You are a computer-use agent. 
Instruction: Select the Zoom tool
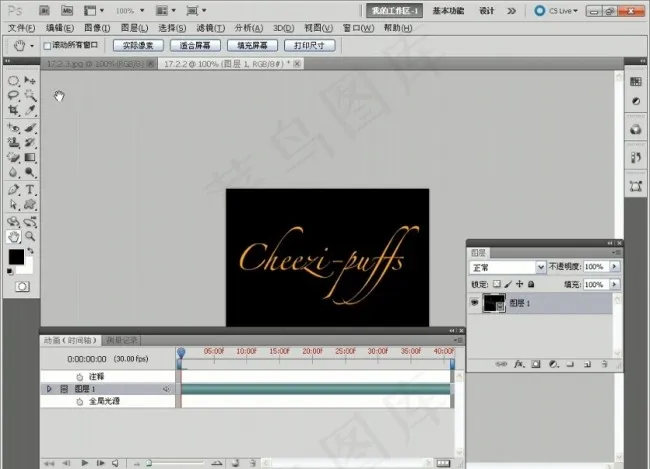(30, 237)
